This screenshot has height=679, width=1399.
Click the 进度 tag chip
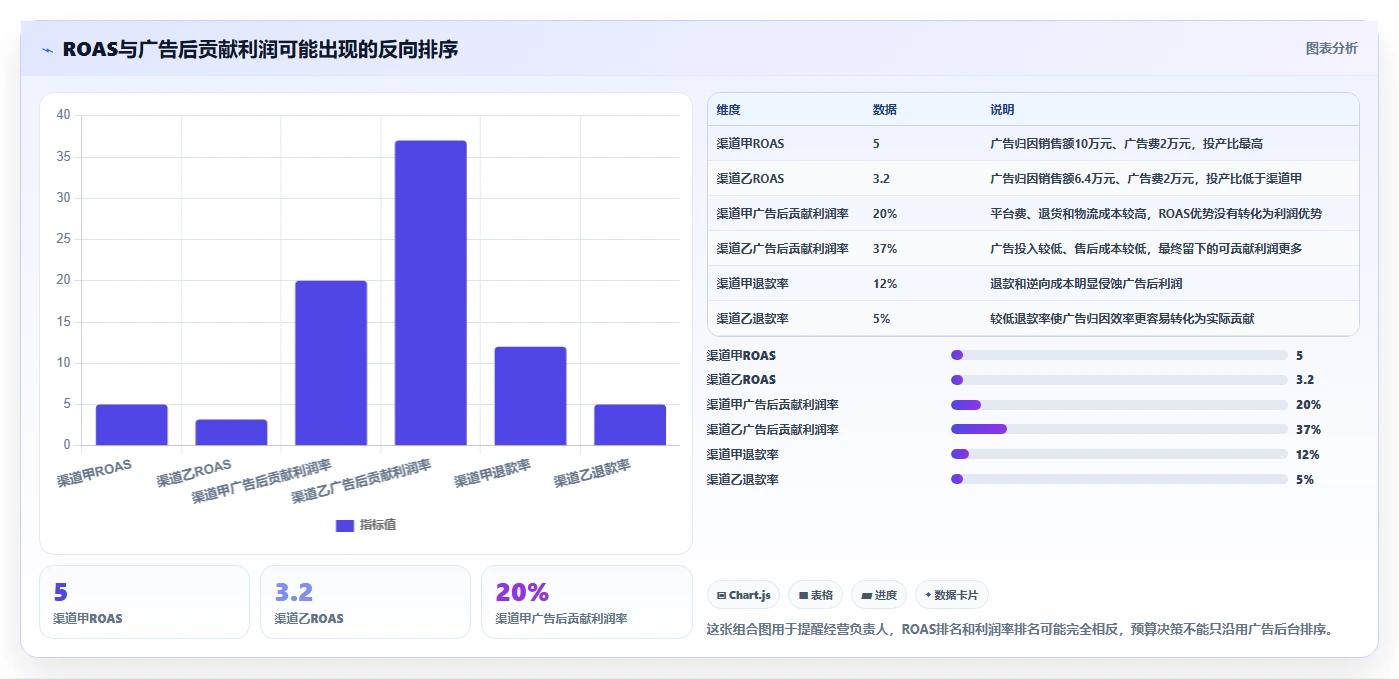click(879, 595)
